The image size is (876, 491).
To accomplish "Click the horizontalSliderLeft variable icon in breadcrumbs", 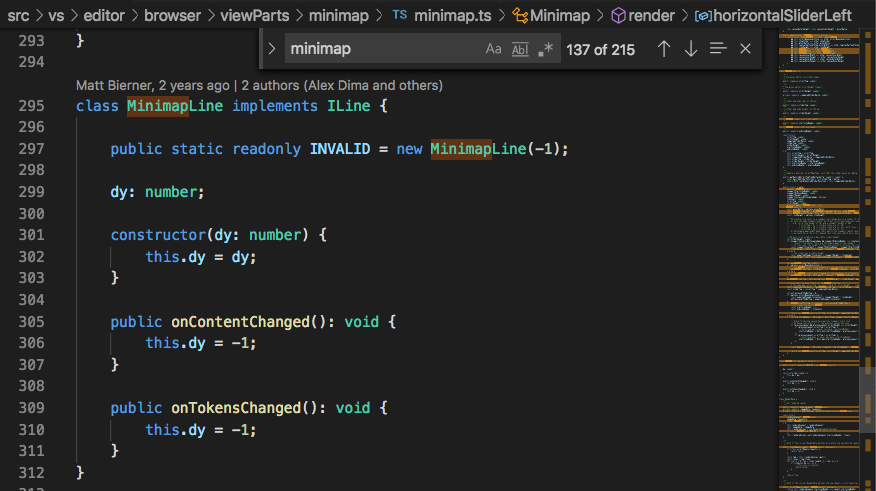I will [703, 16].
